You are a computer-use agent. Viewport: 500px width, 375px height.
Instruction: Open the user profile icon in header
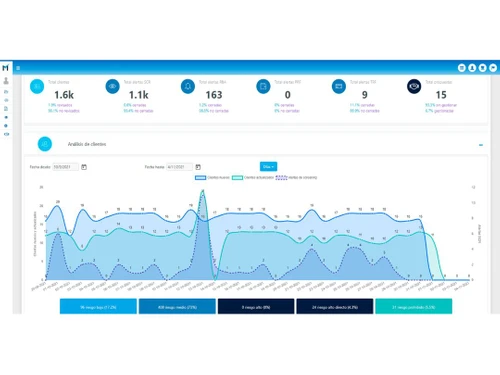(x=472, y=68)
